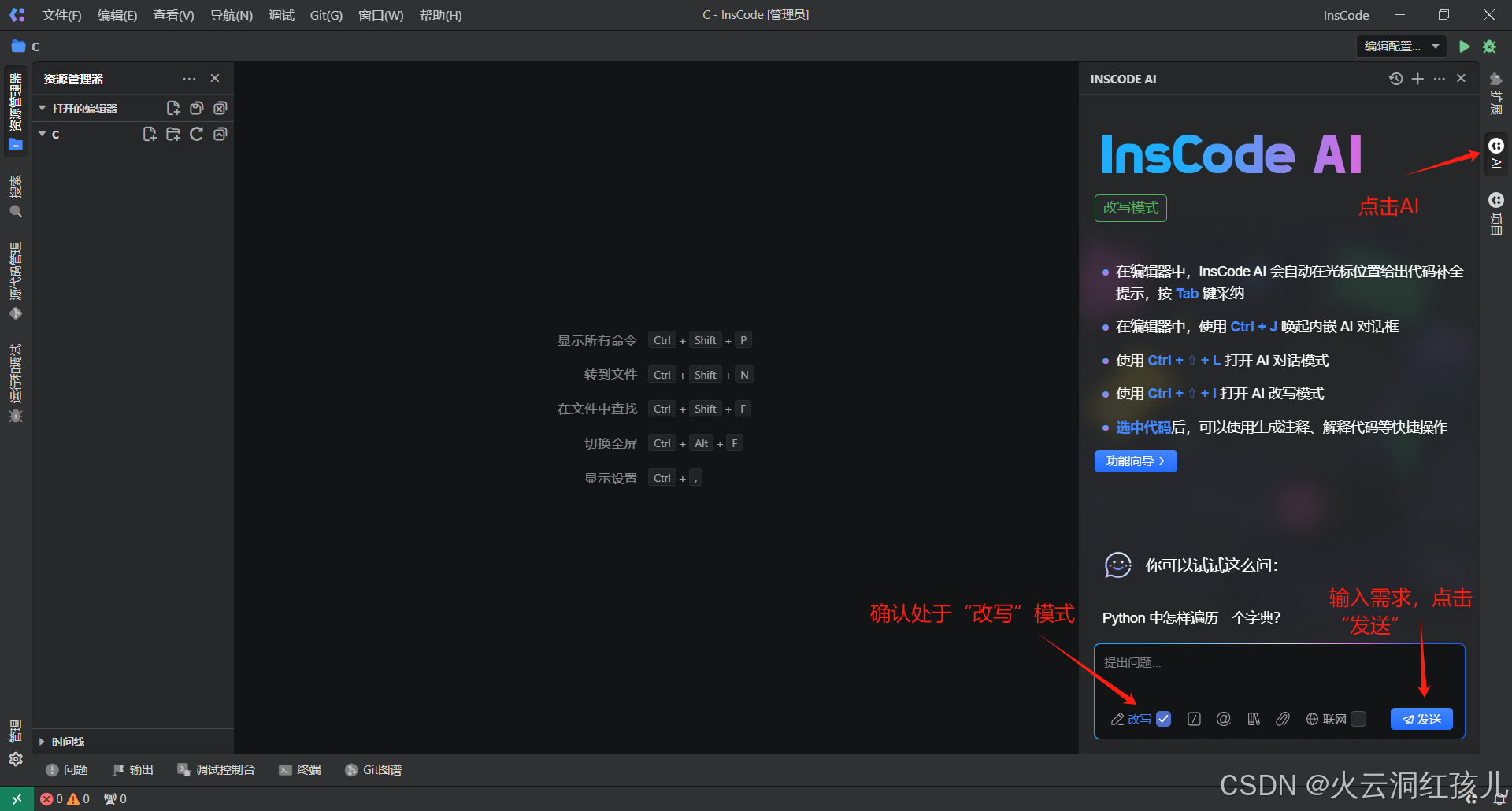Viewport: 1512px width, 811px height.
Task: Enable the 联网 checkbox
Action: [x=1358, y=719]
